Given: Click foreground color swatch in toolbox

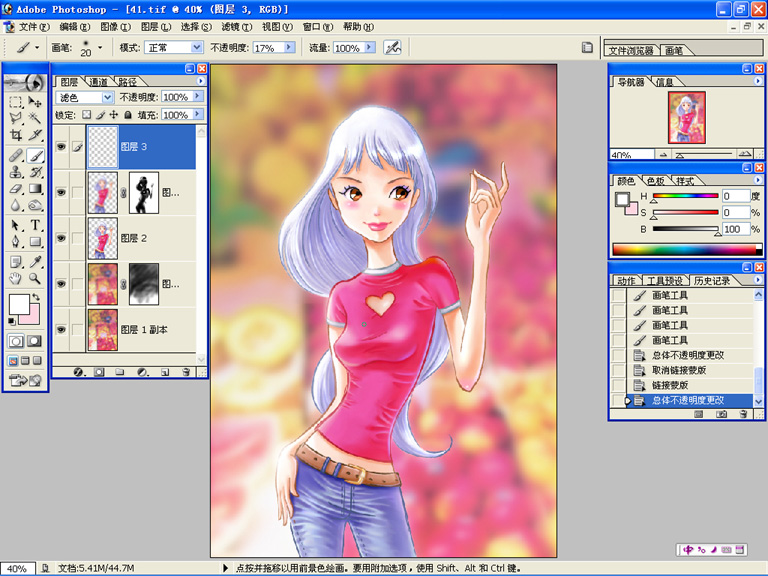Looking at the screenshot, I should [19, 304].
